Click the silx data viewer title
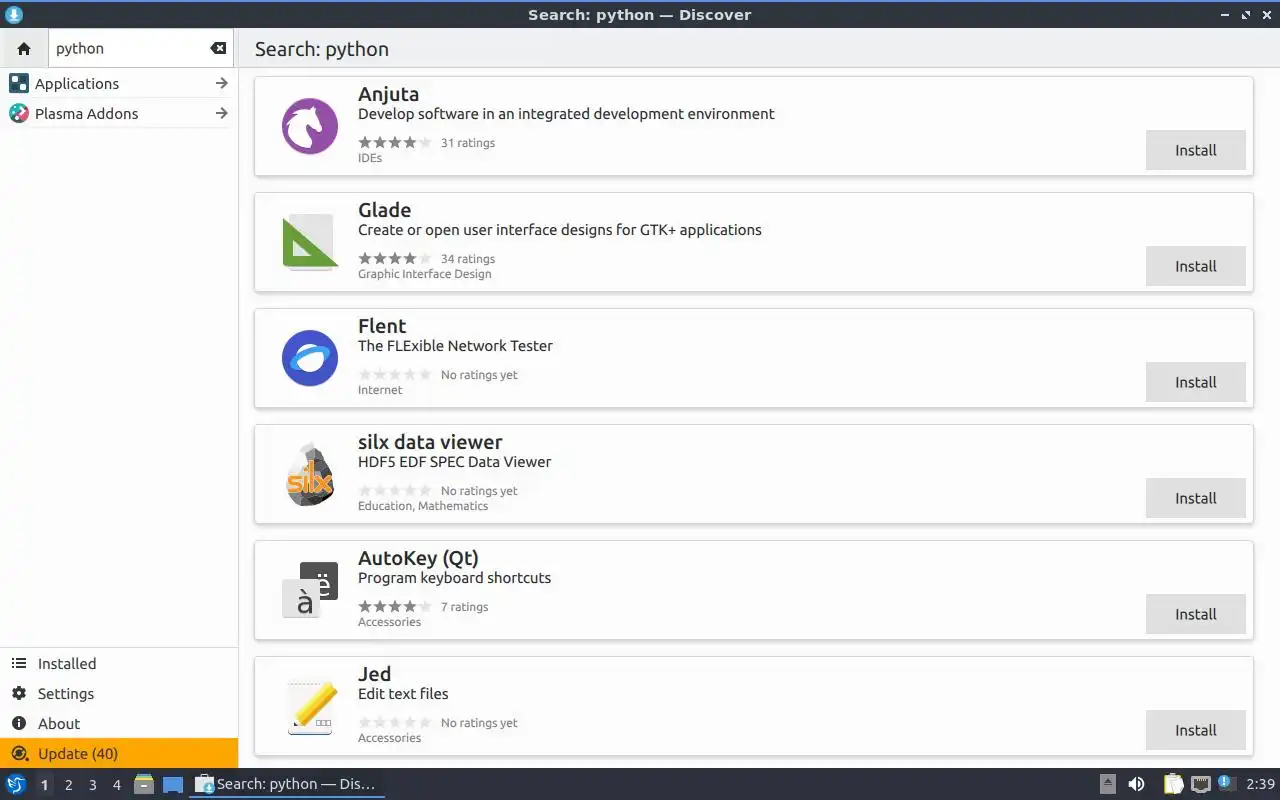1280x800 pixels. 430,442
